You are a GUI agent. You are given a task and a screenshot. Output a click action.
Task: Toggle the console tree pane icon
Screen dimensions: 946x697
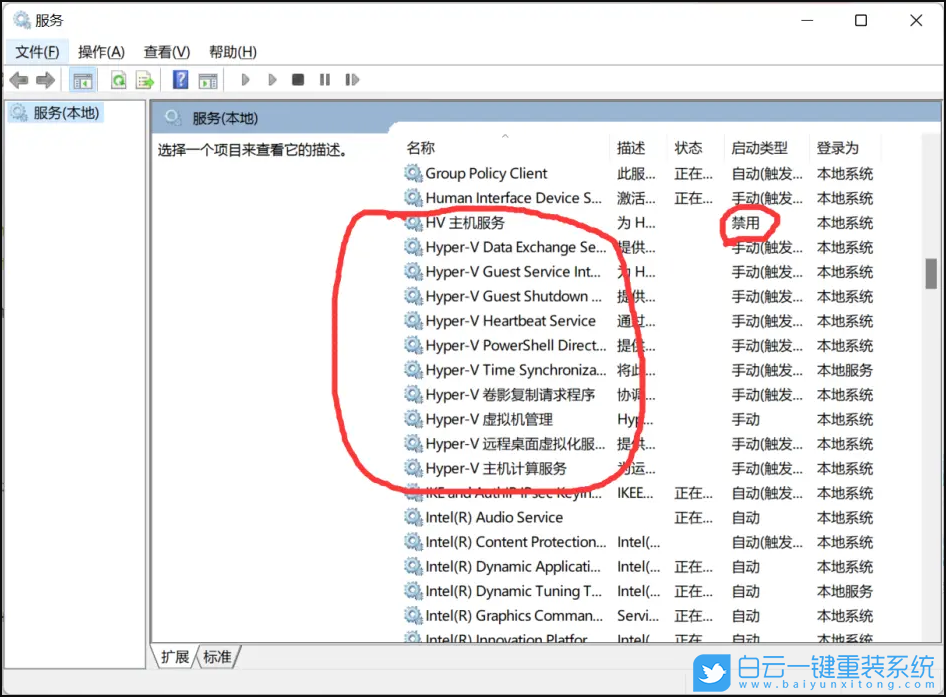click(81, 80)
